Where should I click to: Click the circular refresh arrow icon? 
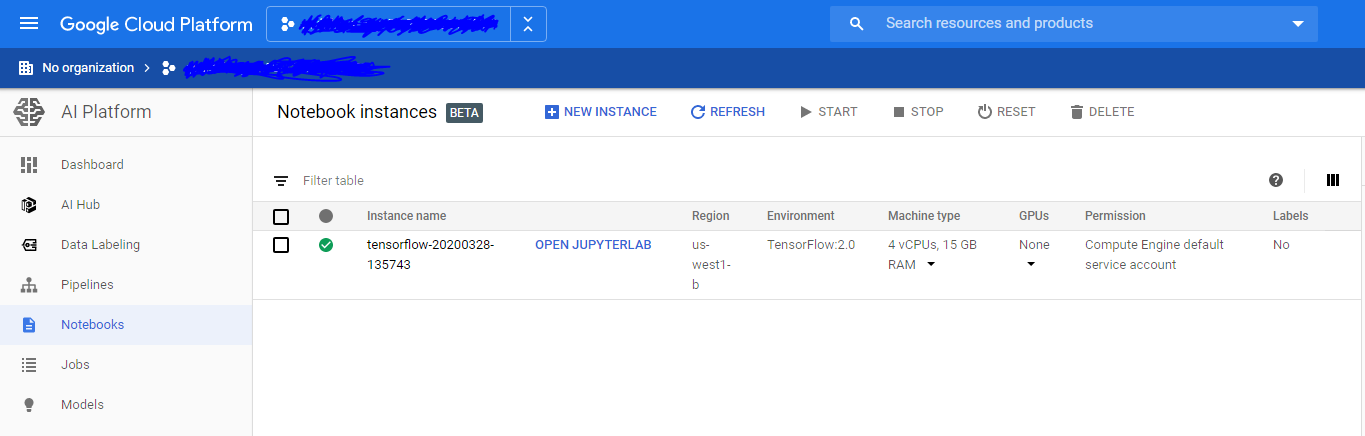point(698,112)
